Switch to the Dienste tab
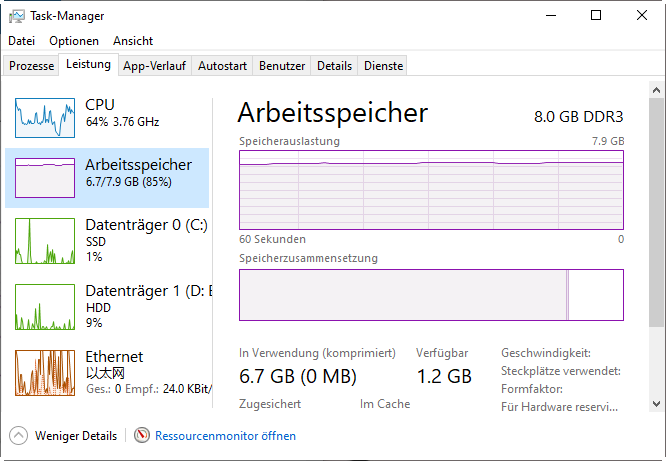Image resolution: width=666 pixels, height=461 pixels. click(384, 66)
